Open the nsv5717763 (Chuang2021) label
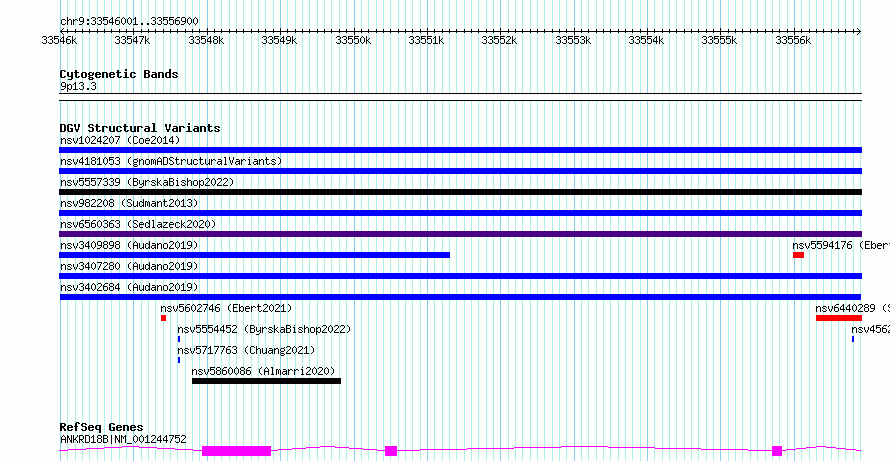The width and height of the screenshot is (890, 461). click(x=246, y=350)
